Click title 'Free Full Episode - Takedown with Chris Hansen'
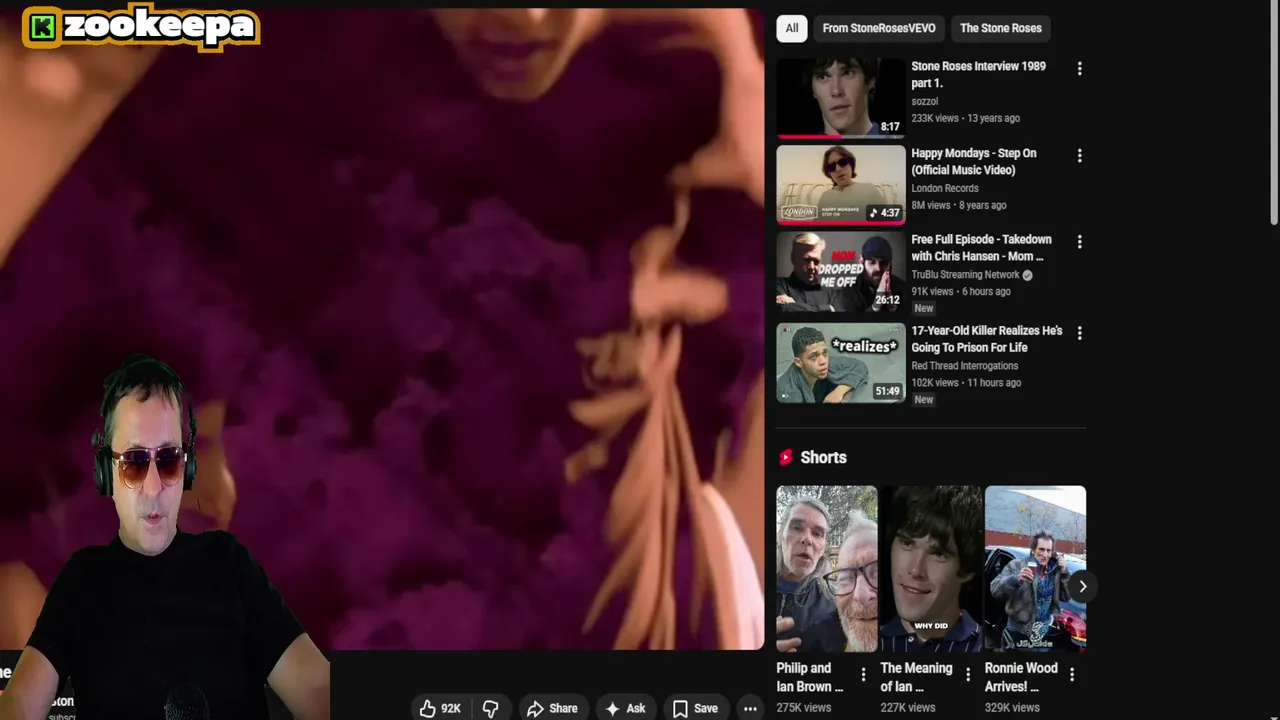This screenshot has width=1280, height=720. 981,247
